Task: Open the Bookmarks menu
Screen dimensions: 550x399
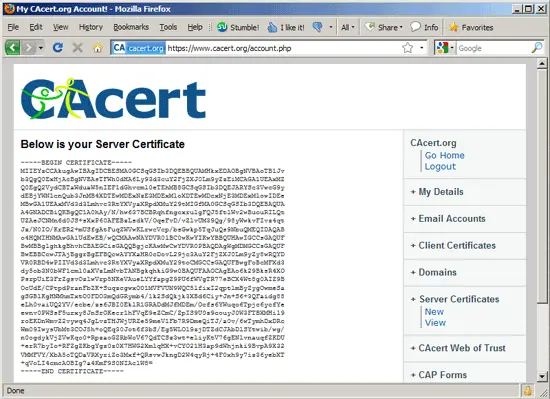Action: (x=131, y=27)
